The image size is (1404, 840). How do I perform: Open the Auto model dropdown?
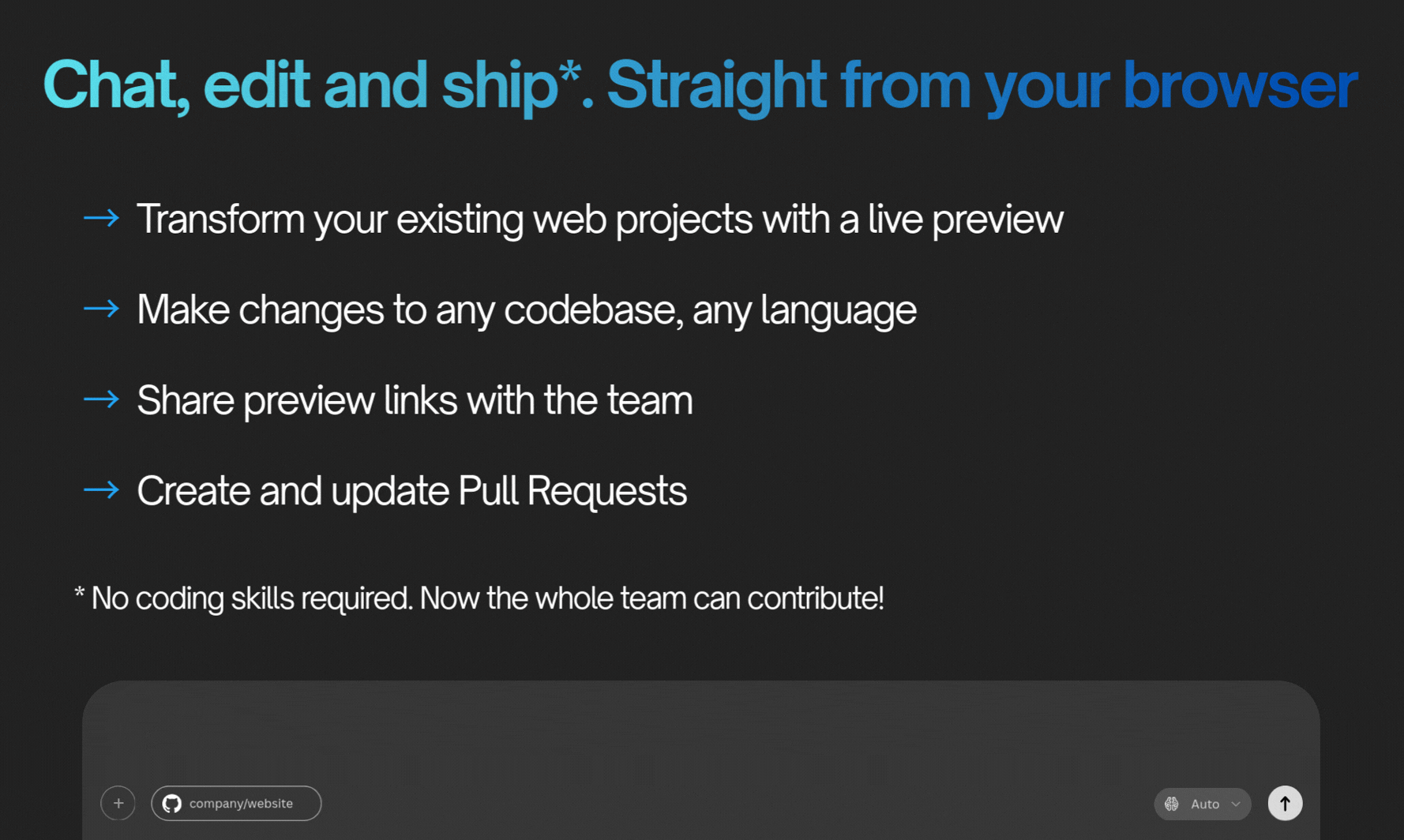1203,804
